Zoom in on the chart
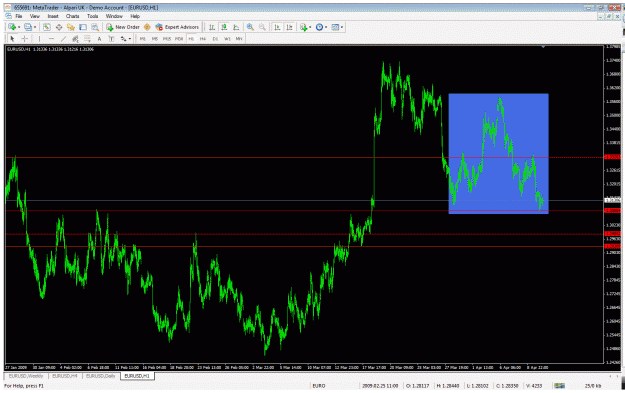Screen dimensions: 625x393 click(x=250, y=27)
